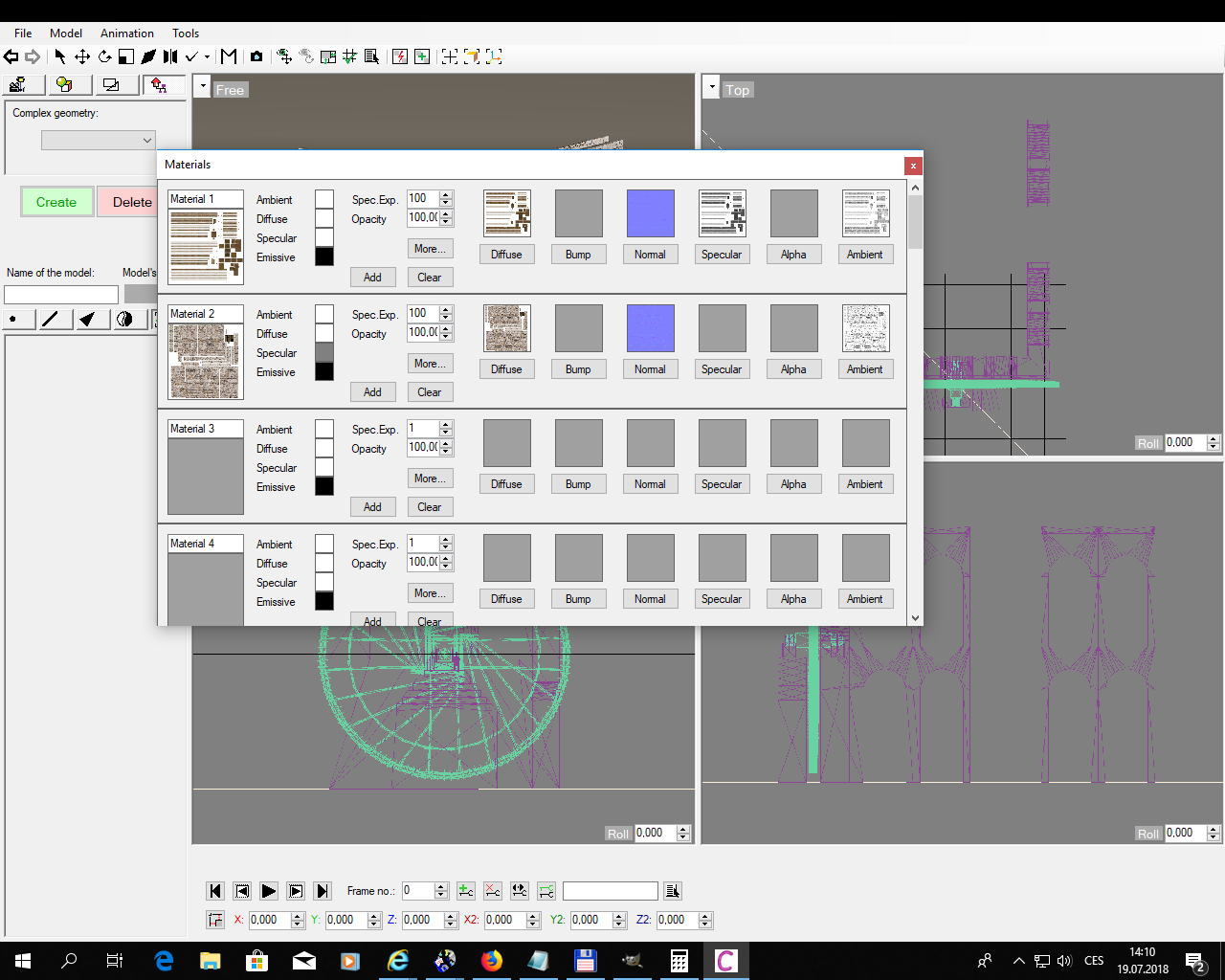Viewport: 1225px width, 980px height.
Task: Open the Complex geometry combo box
Action: coord(98,141)
